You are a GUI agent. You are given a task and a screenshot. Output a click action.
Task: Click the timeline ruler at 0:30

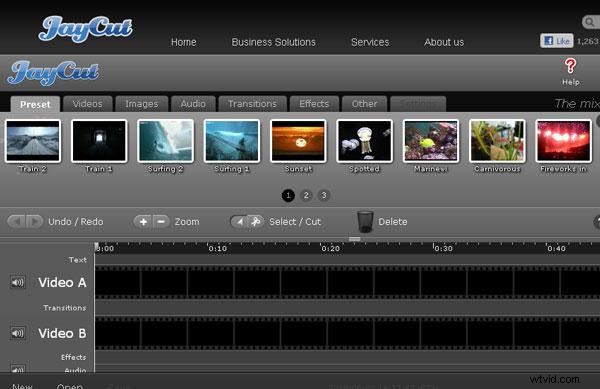pos(443,248)
